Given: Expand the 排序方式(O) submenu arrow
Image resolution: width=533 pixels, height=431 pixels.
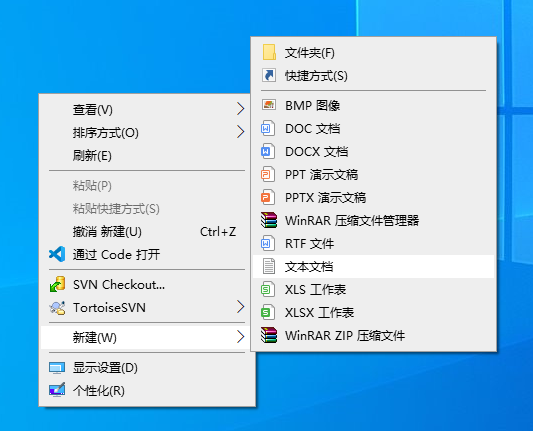Looking at the screenshot, I should pos(240,132).
